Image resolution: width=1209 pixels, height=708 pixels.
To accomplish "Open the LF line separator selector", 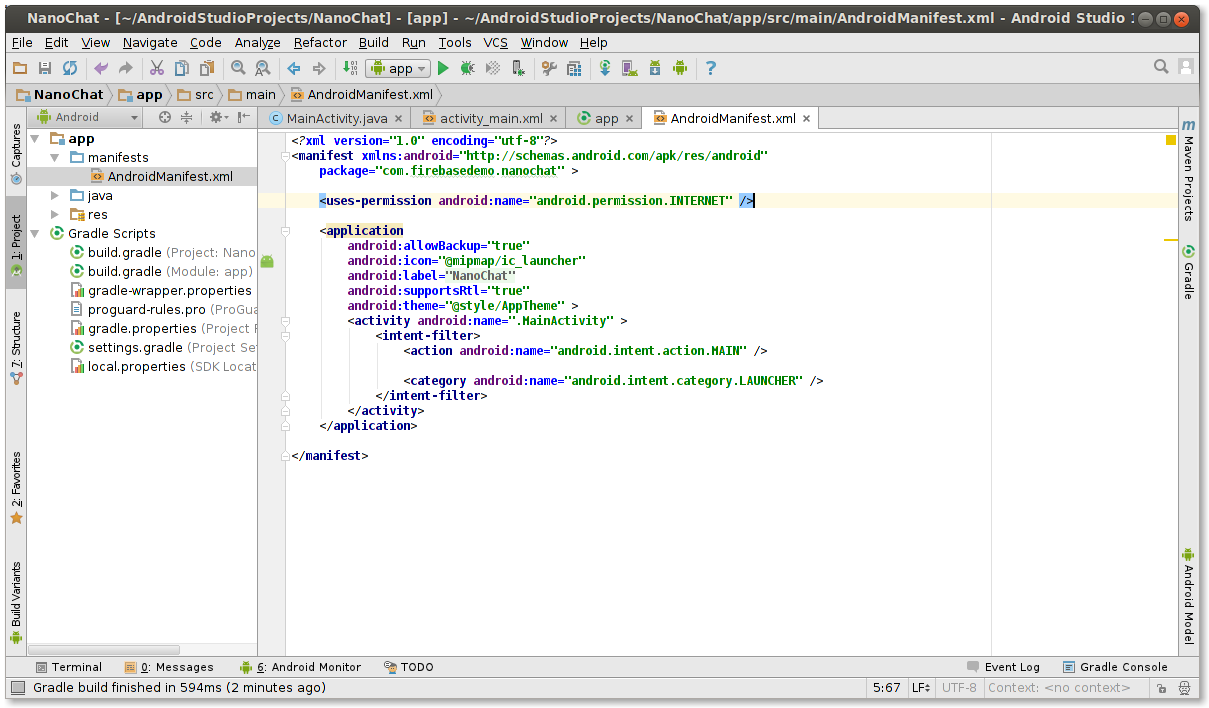I will coord(921,688).
